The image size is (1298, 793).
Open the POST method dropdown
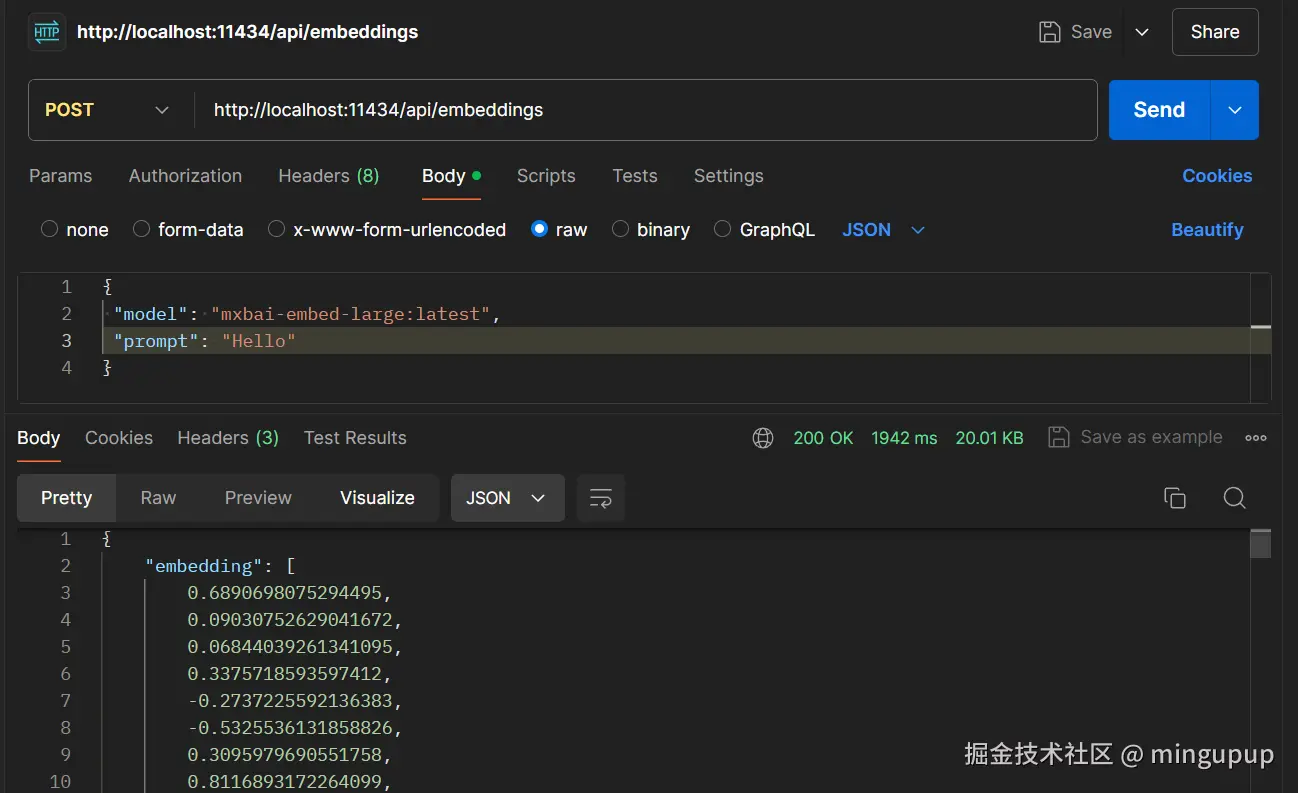(x=108, y=110)
